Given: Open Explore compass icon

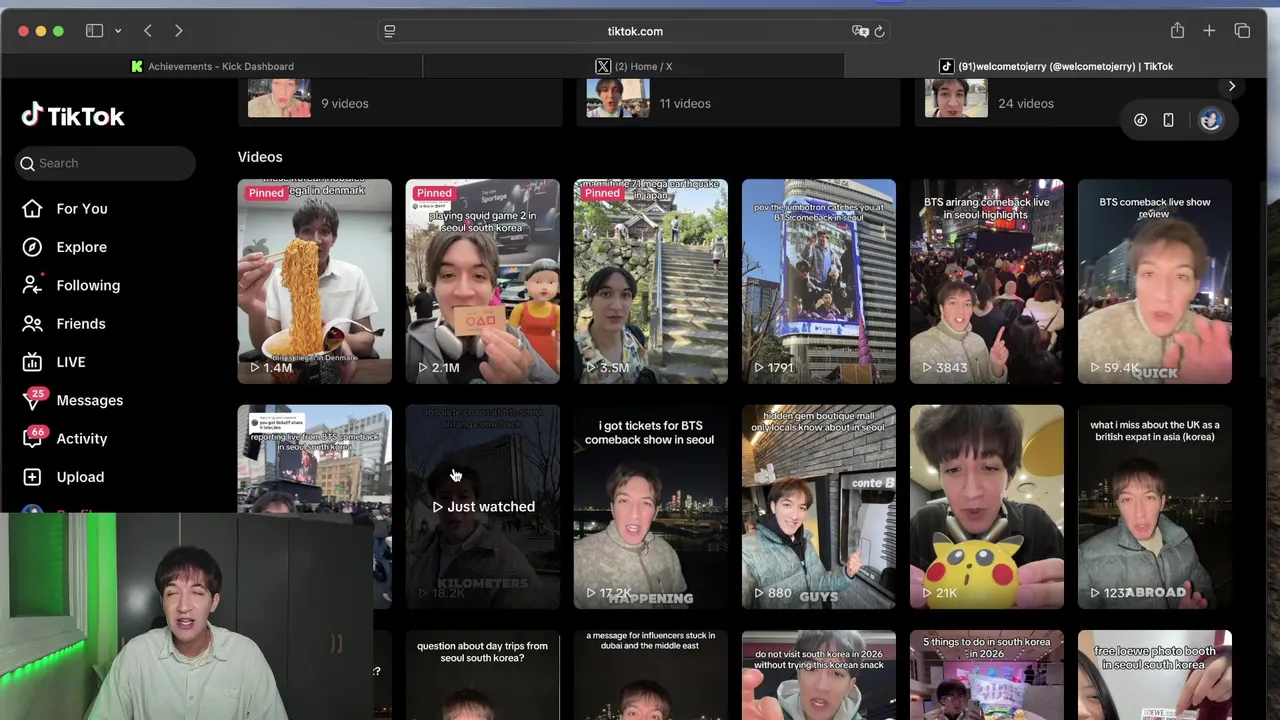Looking at the screenshot, I should point(32,247).
